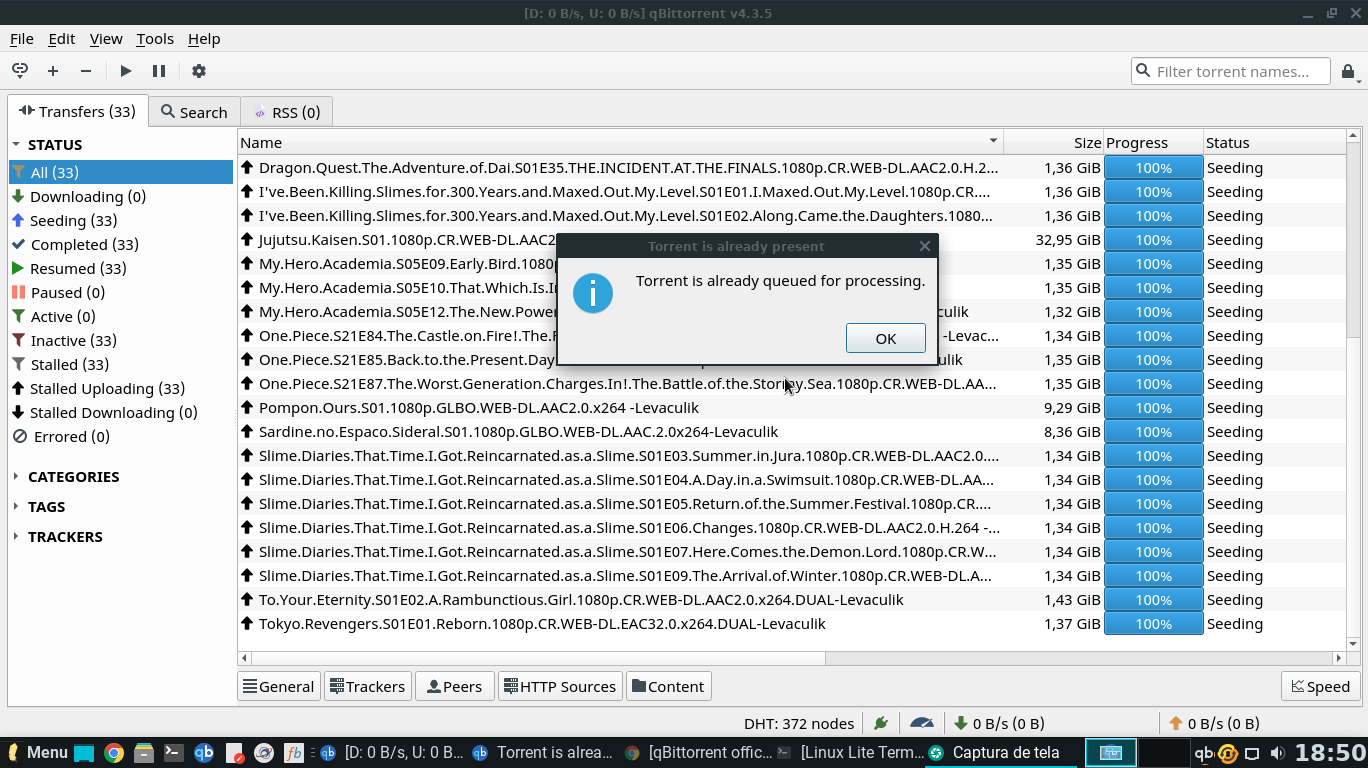Image resolution: width=1368 pixels, height=768 pixels.
Task: Close the Torrent is already present dialog
Action: click(925, 246)
